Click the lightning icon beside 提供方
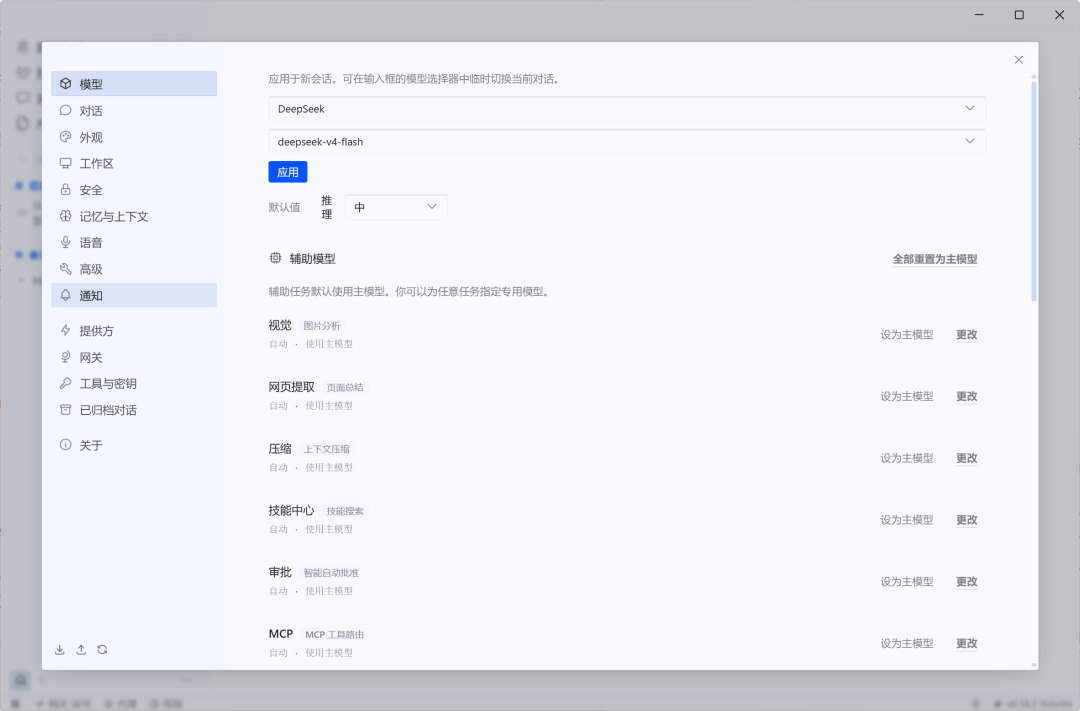Image resolution: width=1080 pixels, height=711 pixels. click(x=65, y=331)
